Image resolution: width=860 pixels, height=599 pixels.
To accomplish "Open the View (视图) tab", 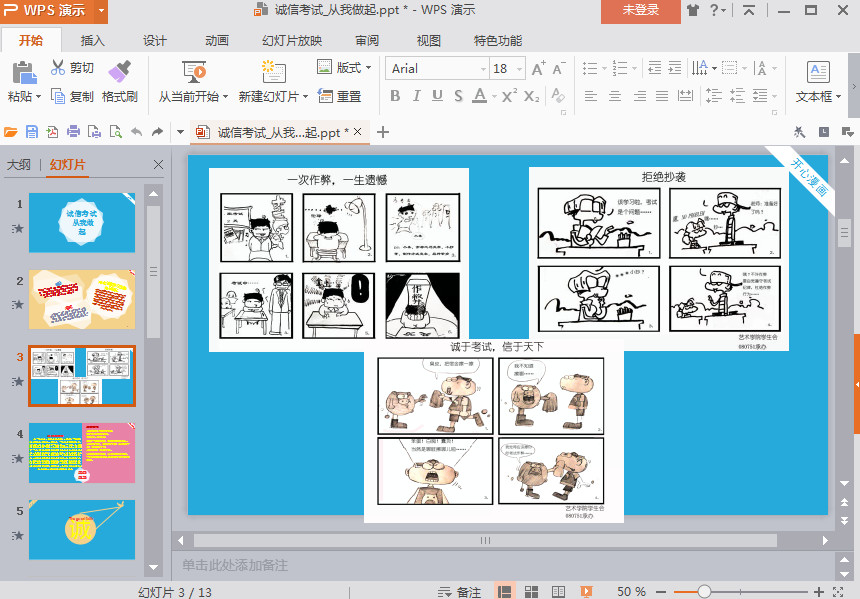I will click(x=428, y=41).
